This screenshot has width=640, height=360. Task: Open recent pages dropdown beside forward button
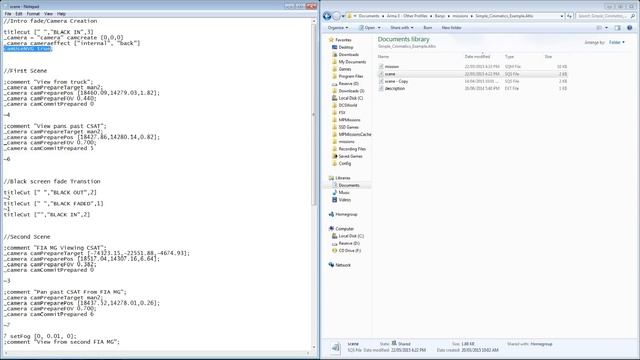coord(343,16)
